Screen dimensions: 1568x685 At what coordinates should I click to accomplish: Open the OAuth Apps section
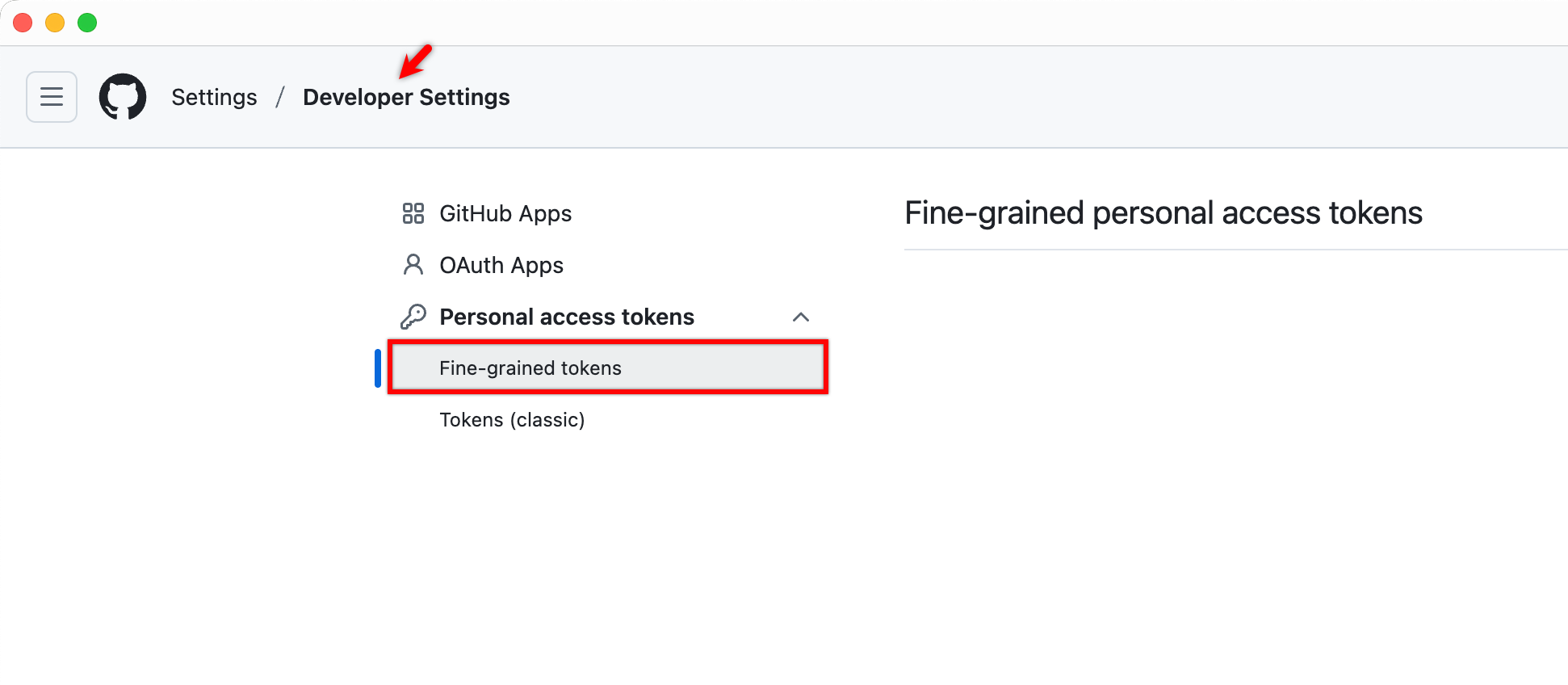(501, 264)
